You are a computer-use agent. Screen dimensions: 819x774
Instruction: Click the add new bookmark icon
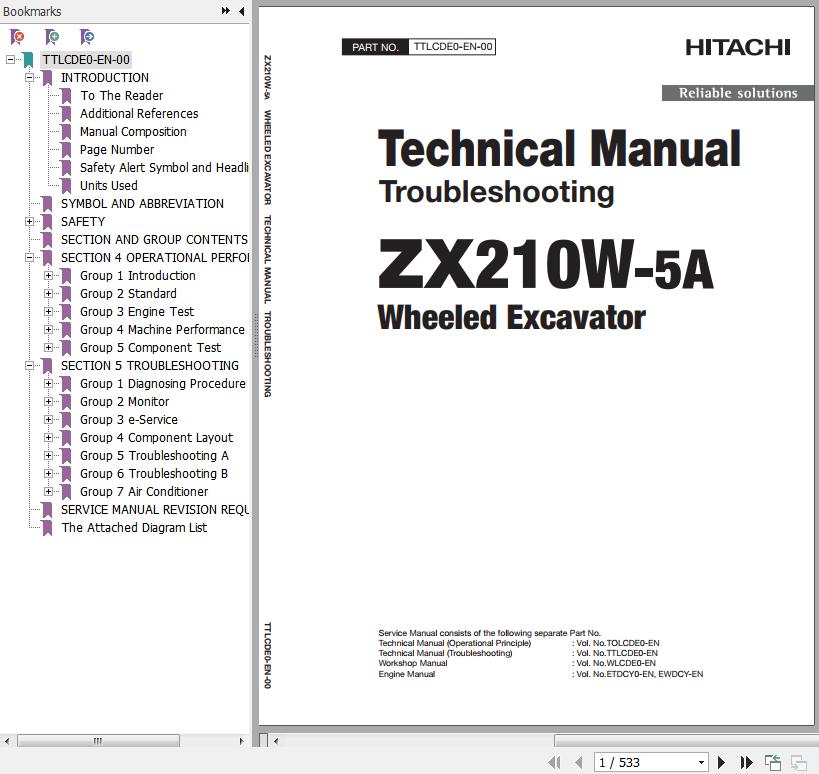[x=52, y=37]
